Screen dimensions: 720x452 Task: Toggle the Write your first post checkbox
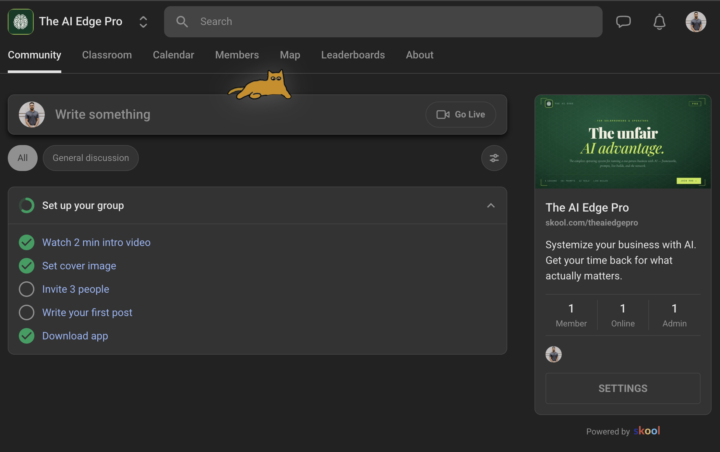(27, 312)
